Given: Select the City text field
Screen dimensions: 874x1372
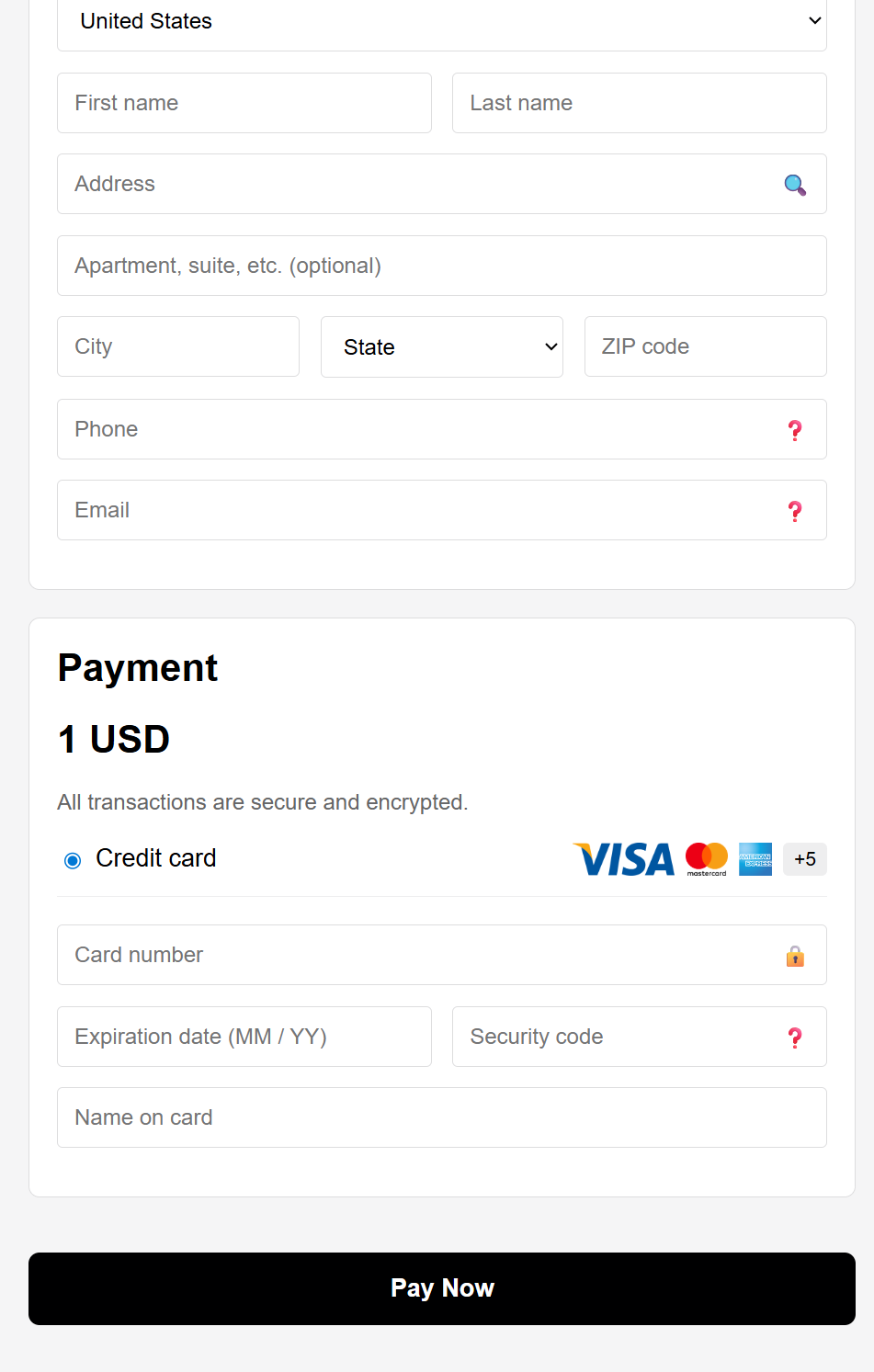Looking at the screenshot, I should [x=178, y=346].
